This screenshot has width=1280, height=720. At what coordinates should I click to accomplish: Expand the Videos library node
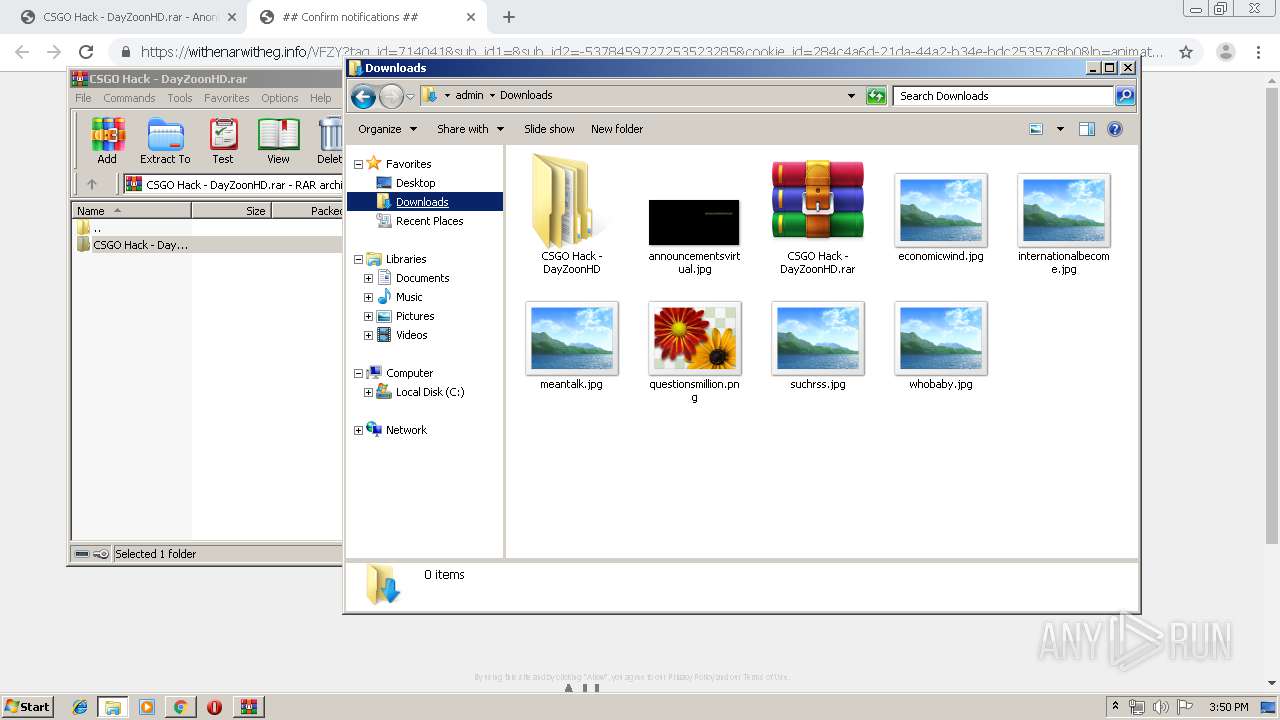pyautogui.click(x=368, y=335)
